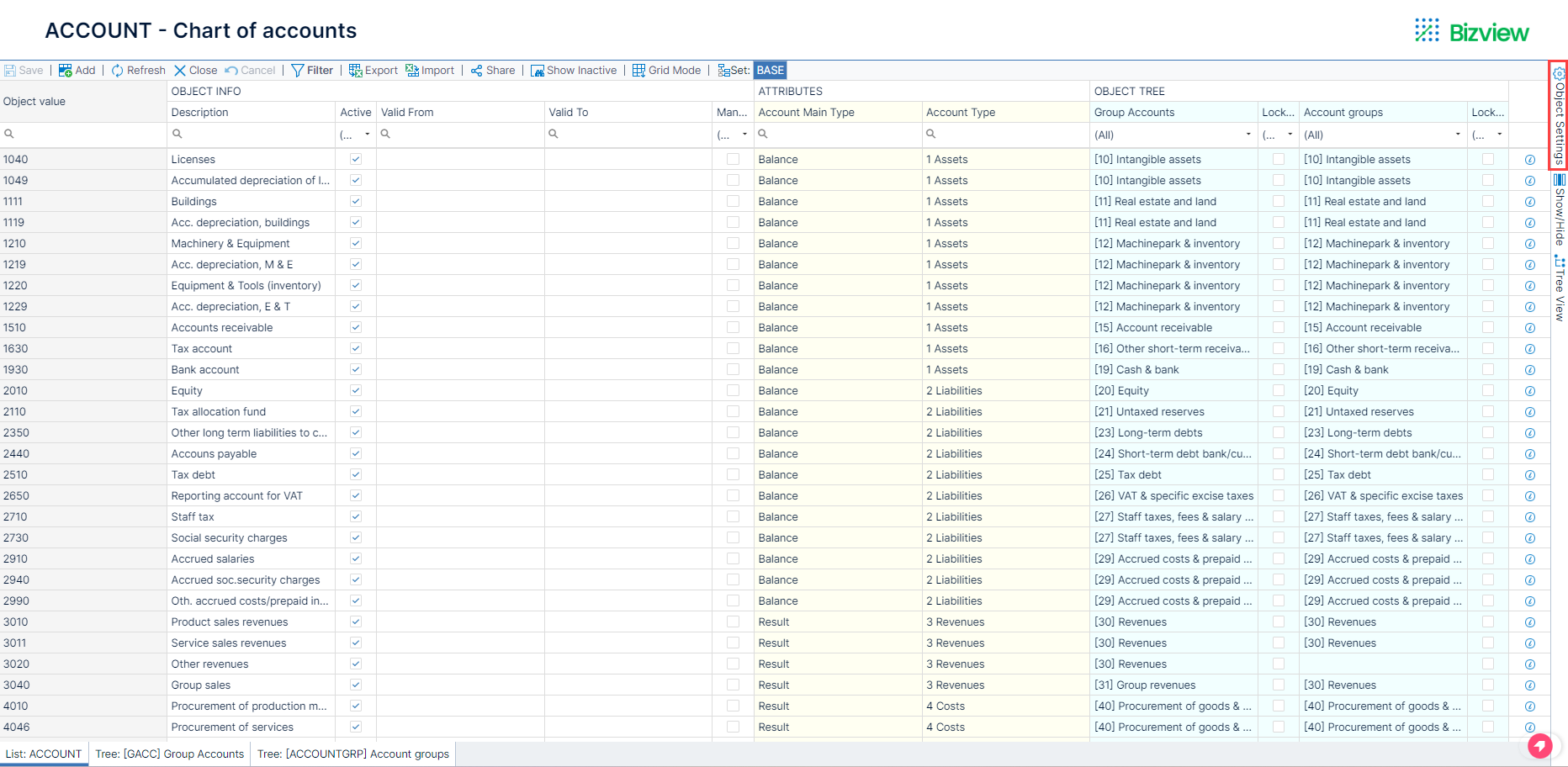1568x767 pixels.
Task: Open info icon for row 1510
Action: pos(1529,328)
